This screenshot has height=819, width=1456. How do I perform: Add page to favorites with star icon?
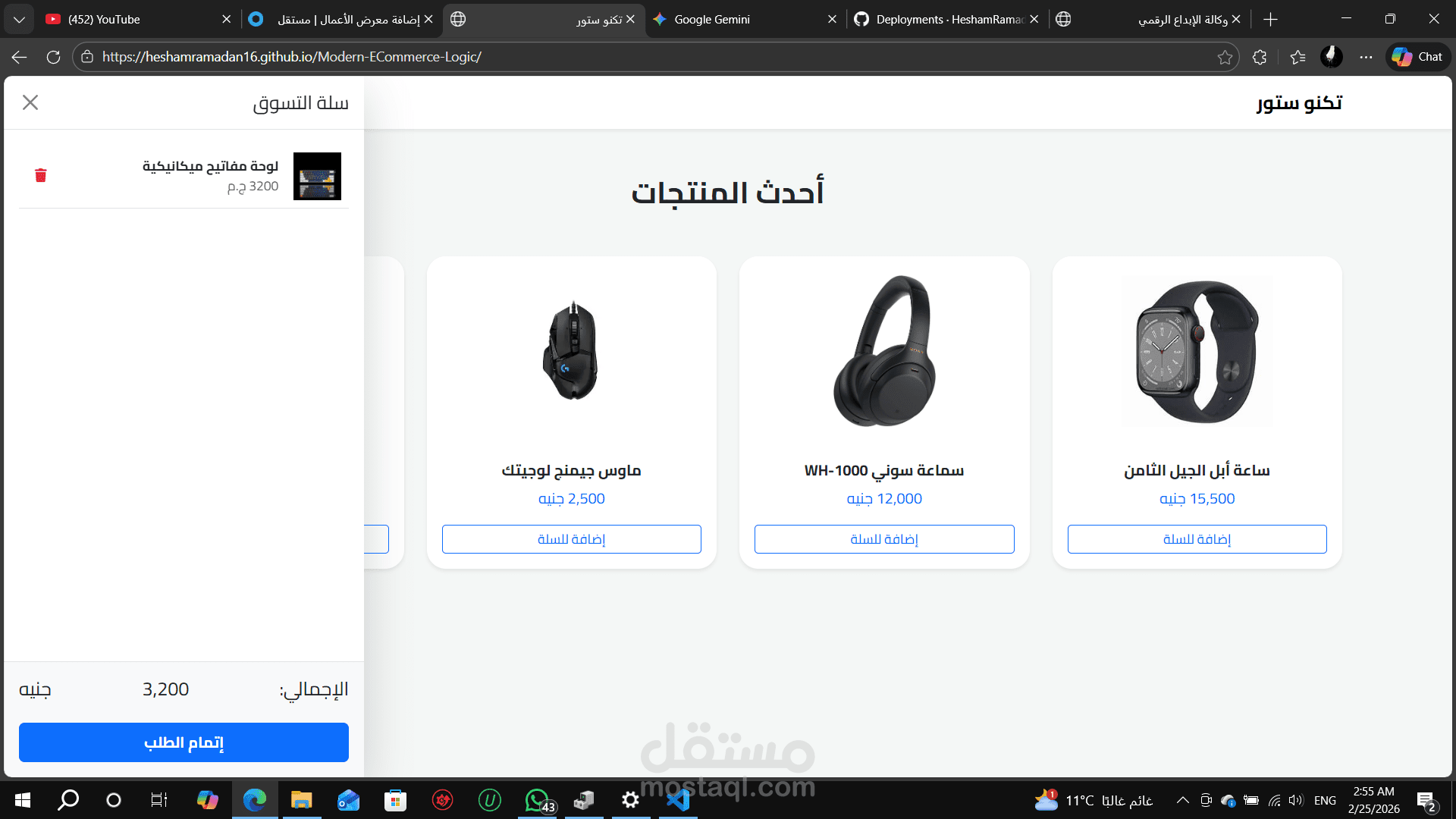point(1225,57)
